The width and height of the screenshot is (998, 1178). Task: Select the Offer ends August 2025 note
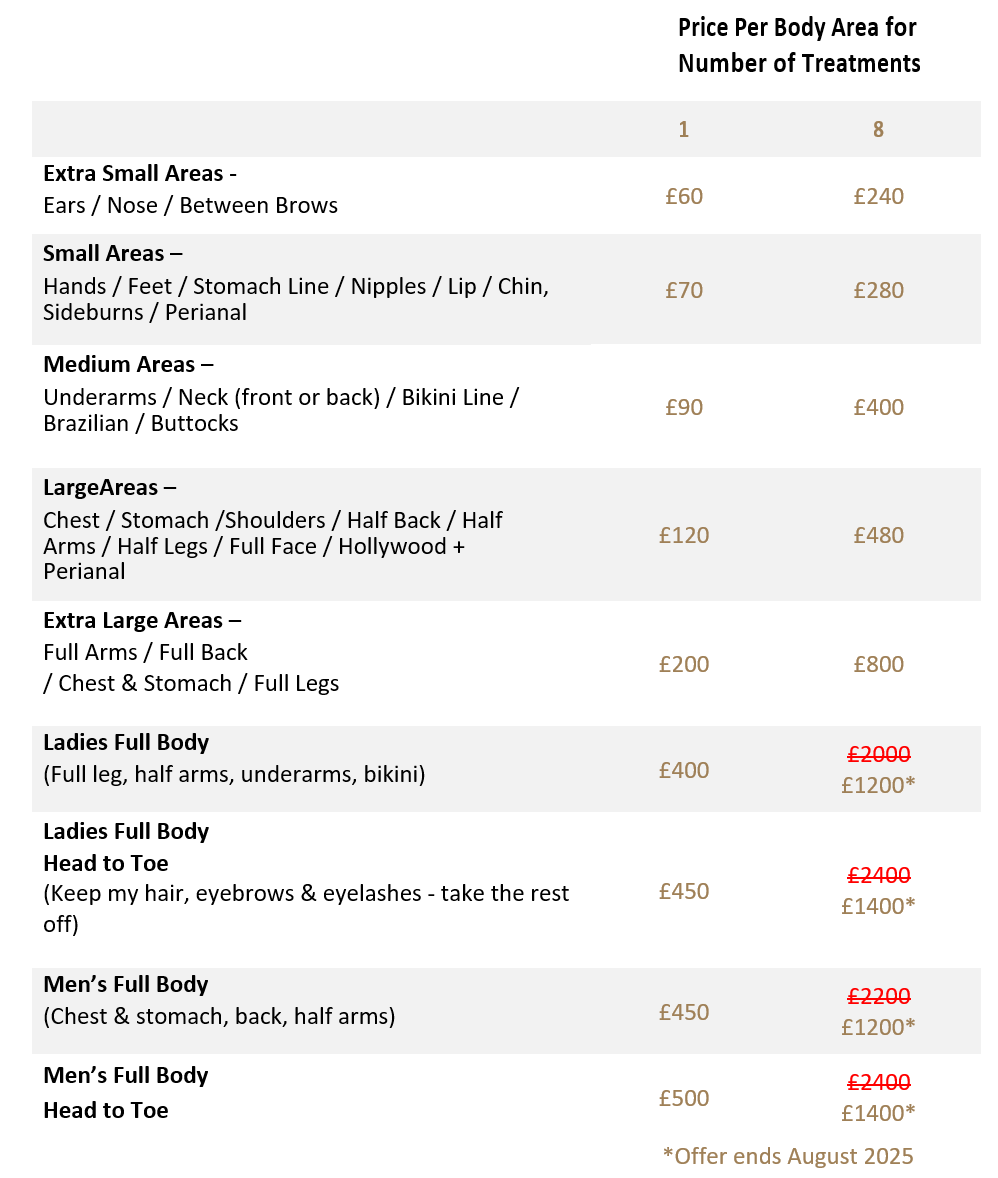click(788, 1156)
